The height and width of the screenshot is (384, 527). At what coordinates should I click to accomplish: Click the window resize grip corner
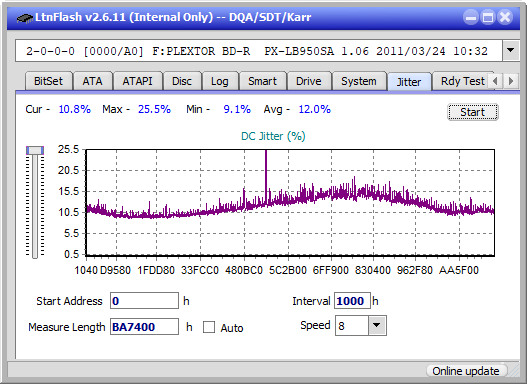514,371
